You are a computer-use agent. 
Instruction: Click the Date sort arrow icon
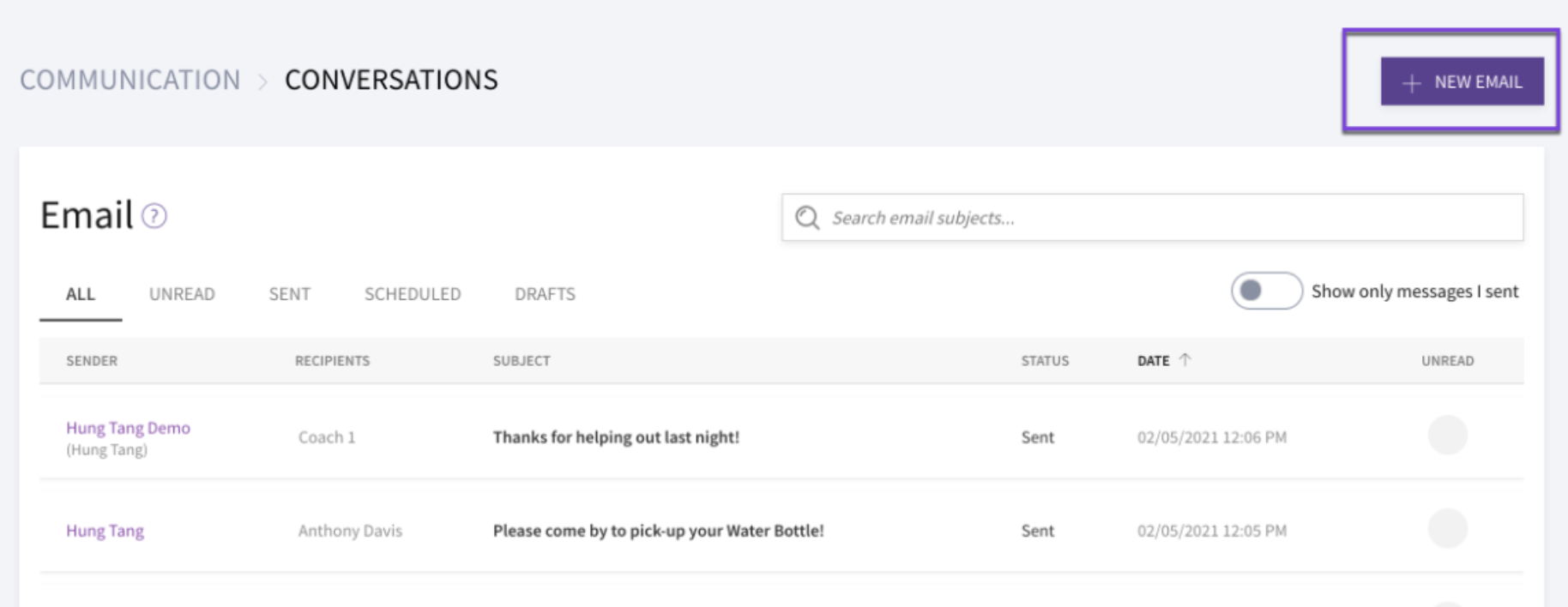pos(1185,360)
